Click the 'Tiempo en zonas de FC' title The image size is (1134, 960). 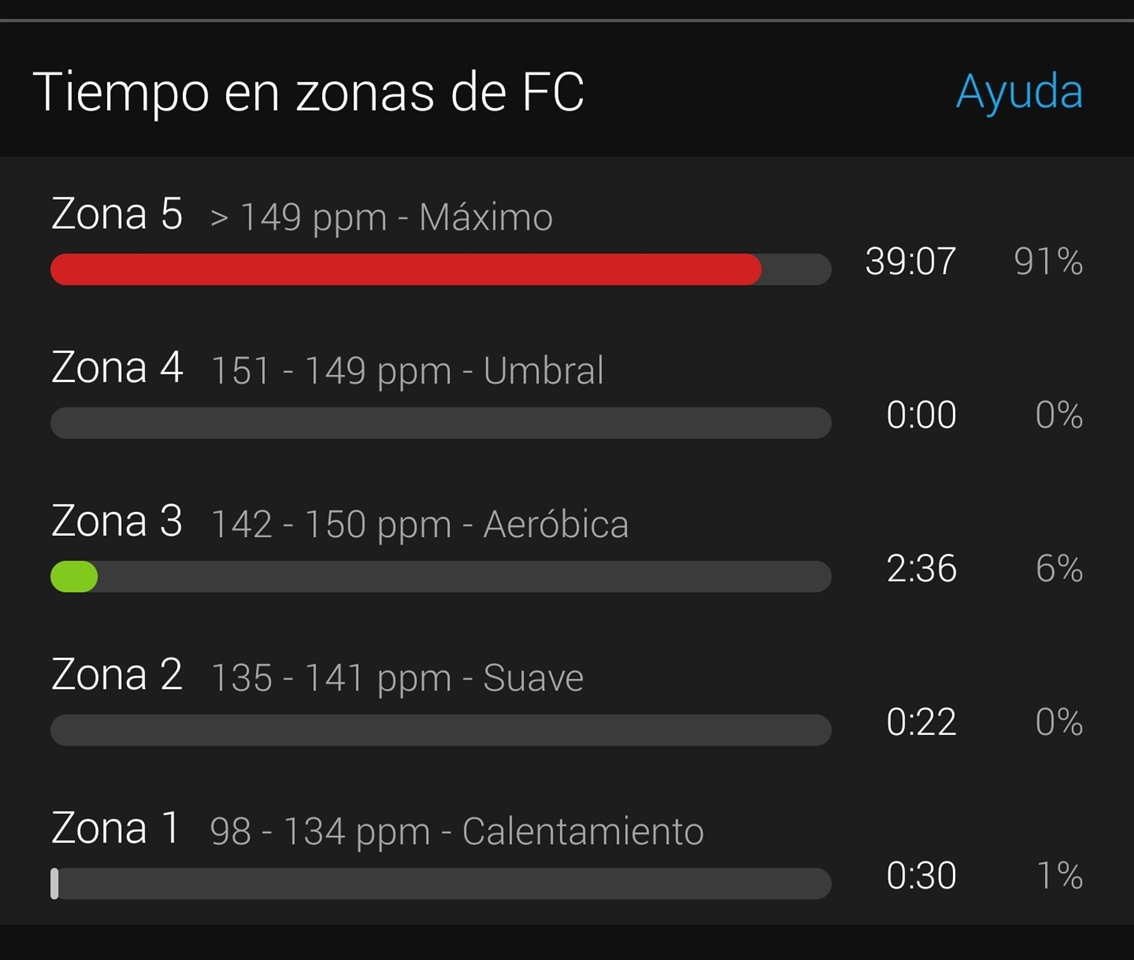click(x=308, y=93)
